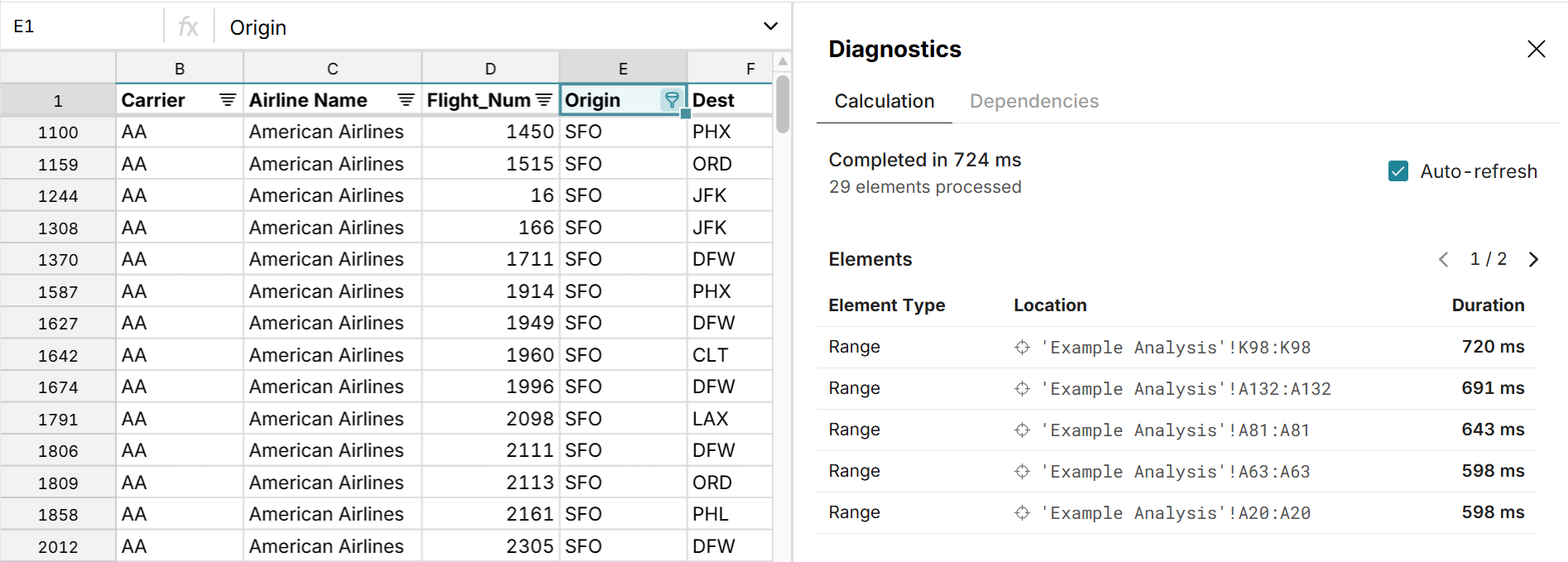Screen dimensions: 1568x562
Task: Select flight number cell 2098
Action: click(491, 419)
